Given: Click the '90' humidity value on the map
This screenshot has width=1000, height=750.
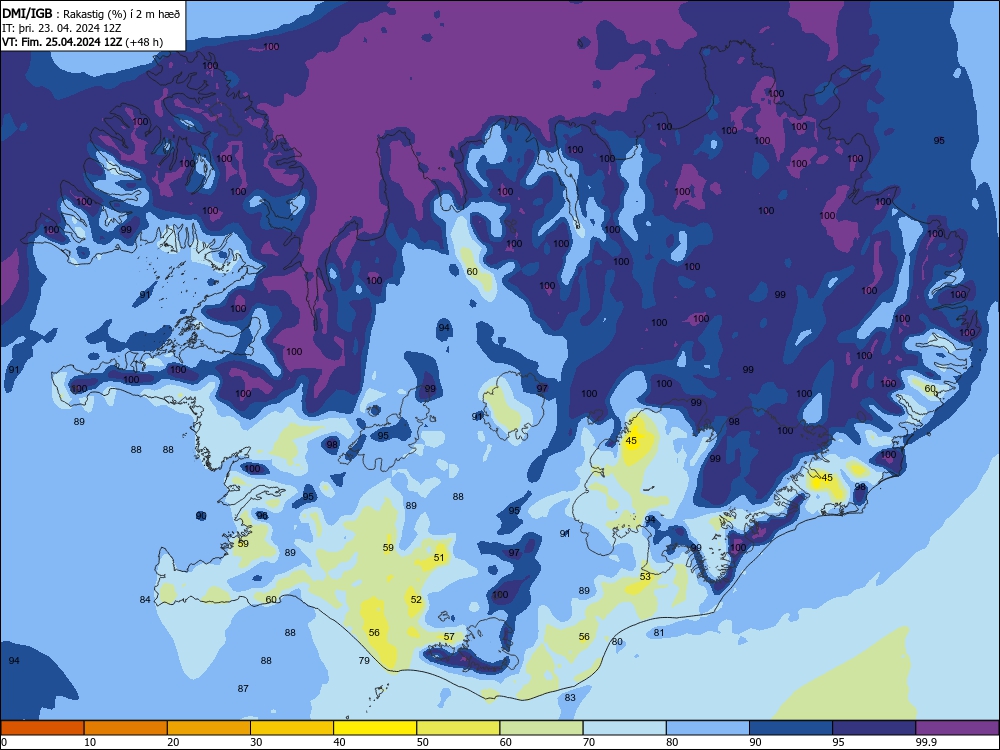Looking at the screenshot, I should pos(201,515).
